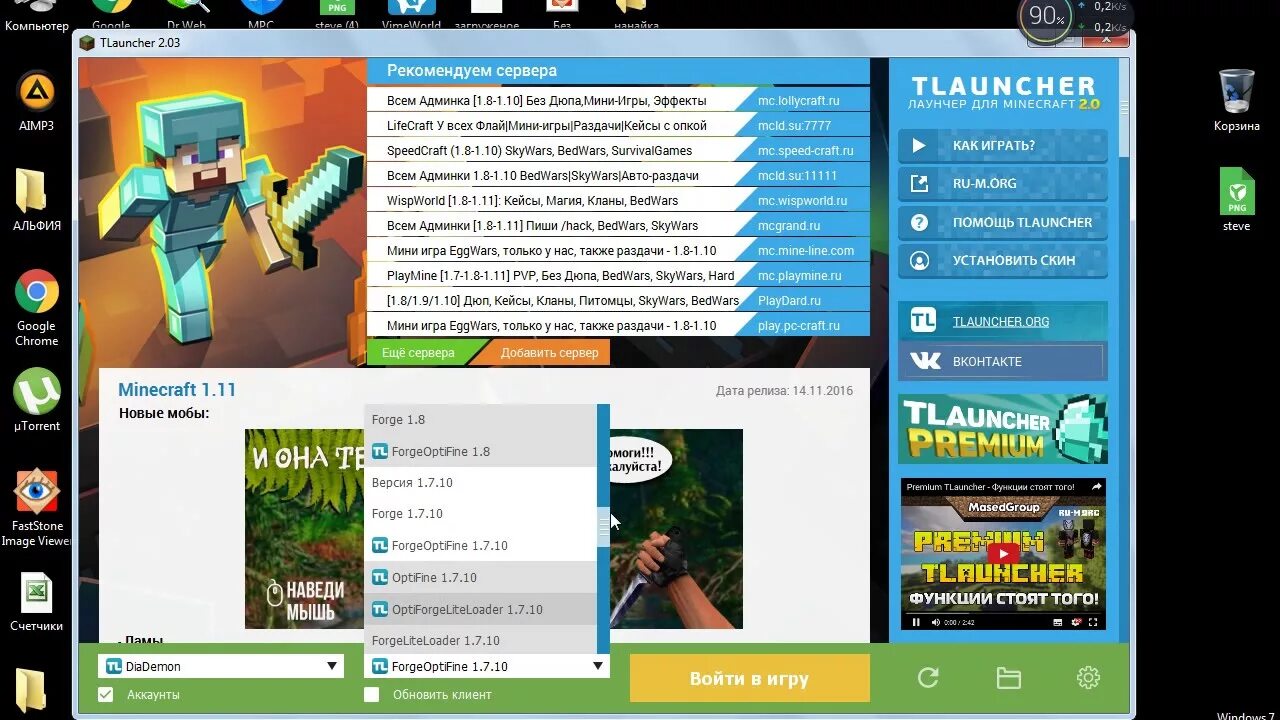Choose ForgeOptiFine 1.7.10 in the list

pos(481,546)
